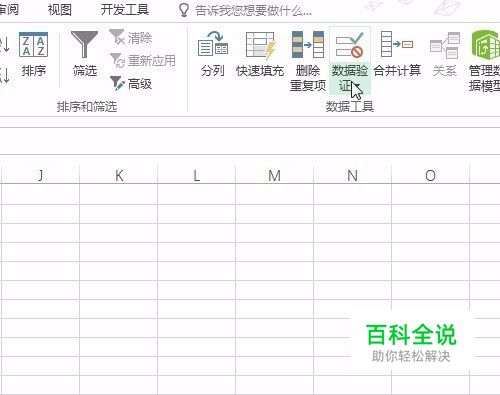The height and width of the screenshot is (395, 500).
Task: Click Consolidate (合并计算)
Action: pos(397,54)
